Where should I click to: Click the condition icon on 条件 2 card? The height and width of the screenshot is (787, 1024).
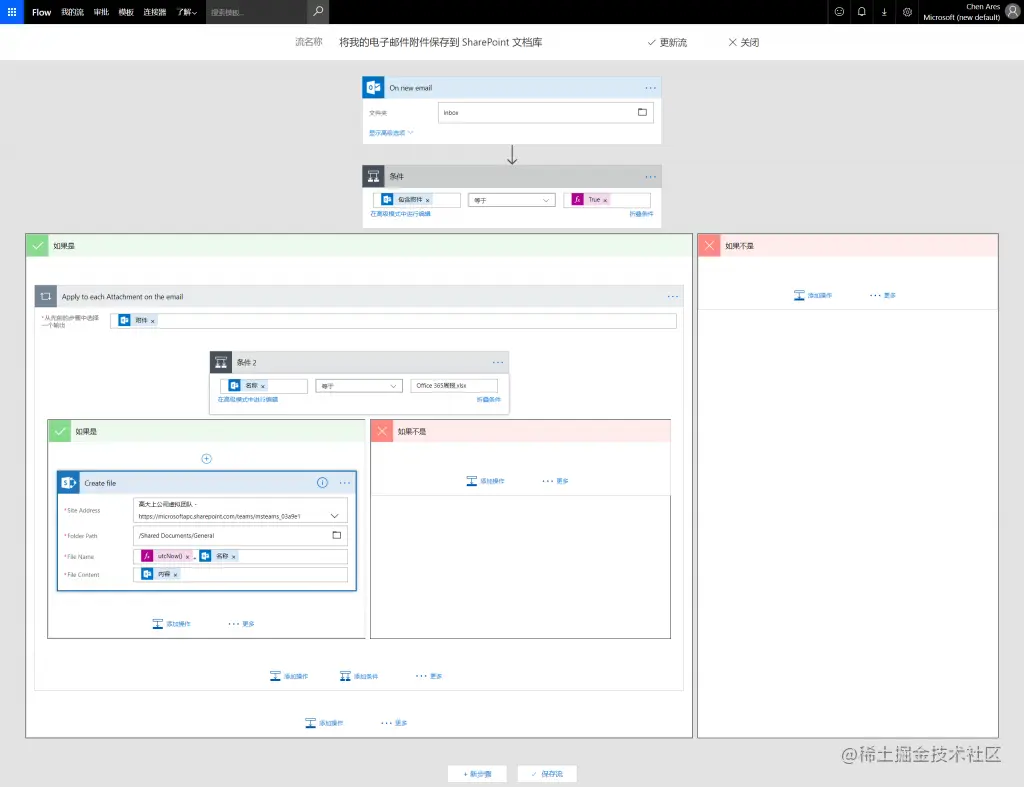tap(221, 362)
